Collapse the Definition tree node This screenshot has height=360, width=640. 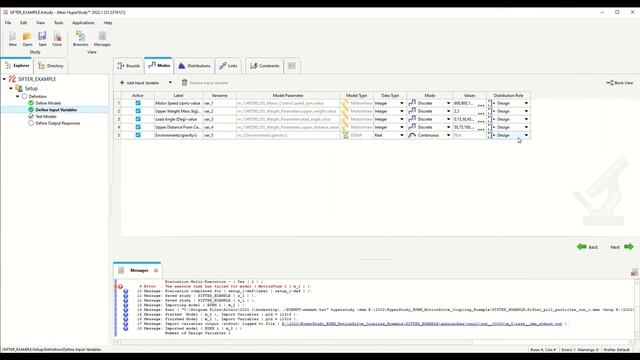pos(18,96)
